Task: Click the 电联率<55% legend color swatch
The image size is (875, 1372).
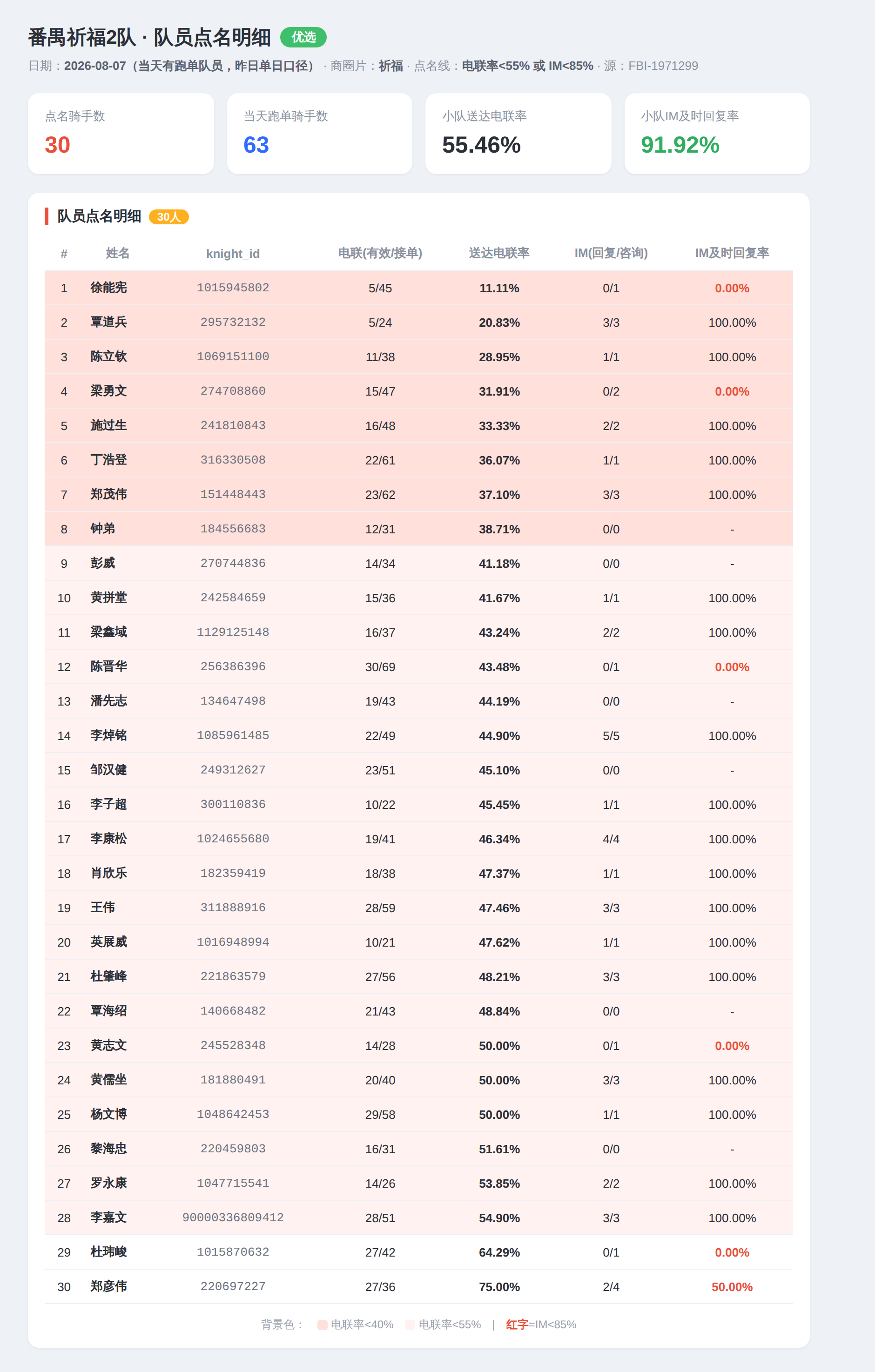Action: coord(410,1325)
